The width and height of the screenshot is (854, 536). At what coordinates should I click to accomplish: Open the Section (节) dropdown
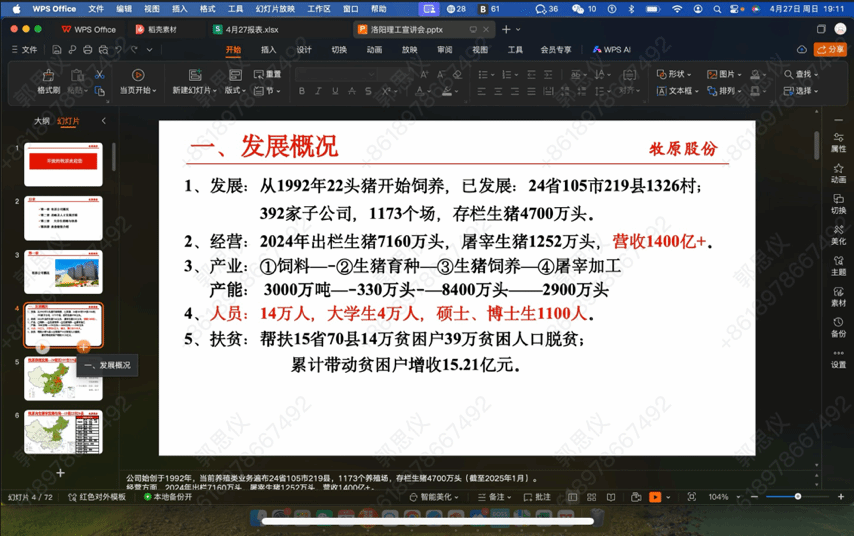click(267, 90)
